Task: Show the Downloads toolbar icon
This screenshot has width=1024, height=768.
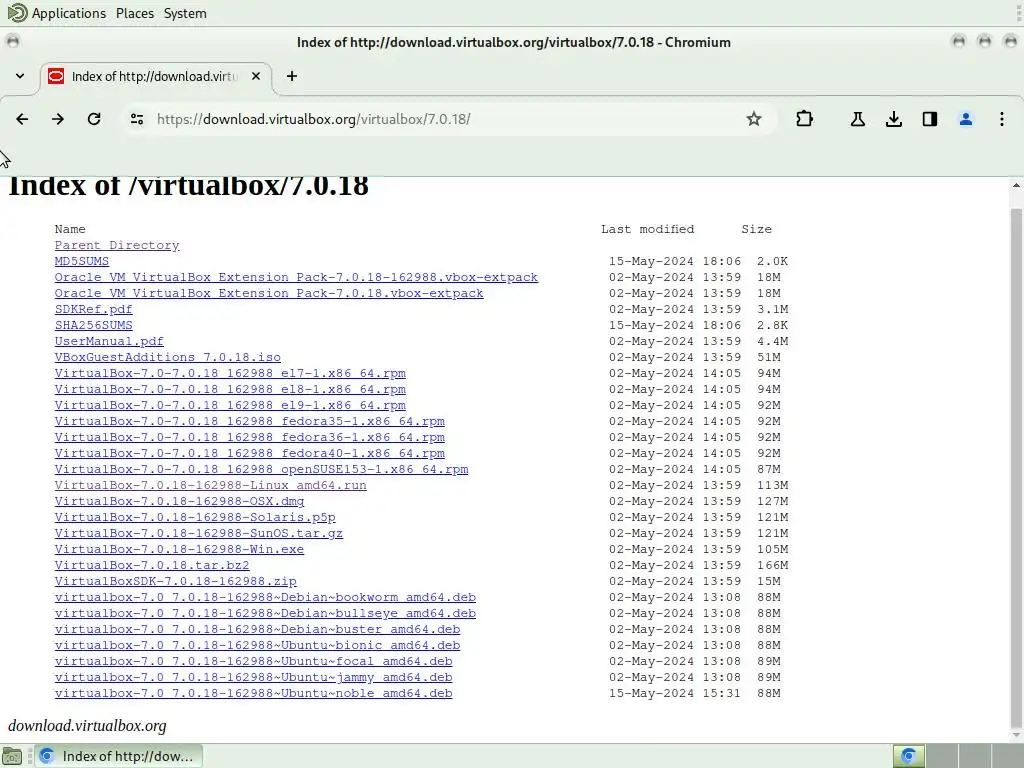Action: pyautogui.click(x=893, y=119)
